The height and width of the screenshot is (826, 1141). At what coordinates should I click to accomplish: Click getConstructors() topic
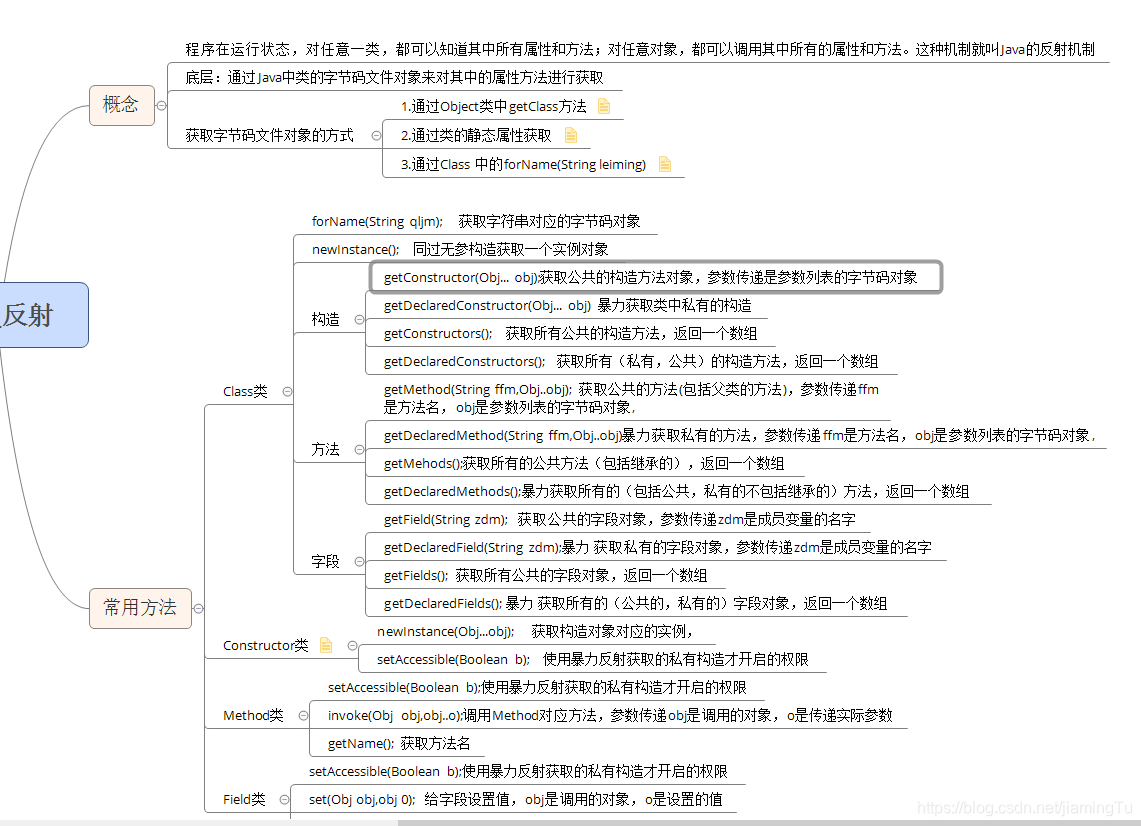(570, 333)
